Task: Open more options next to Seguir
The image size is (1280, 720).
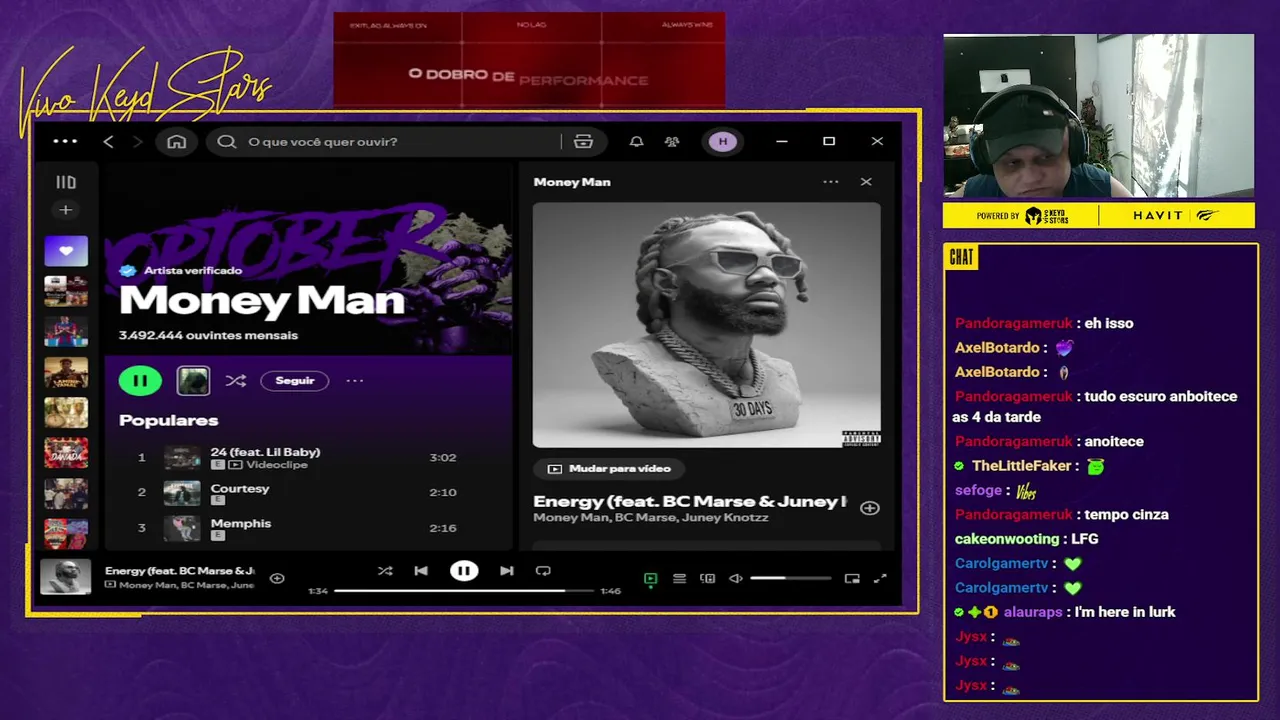Action: [355, 380]
